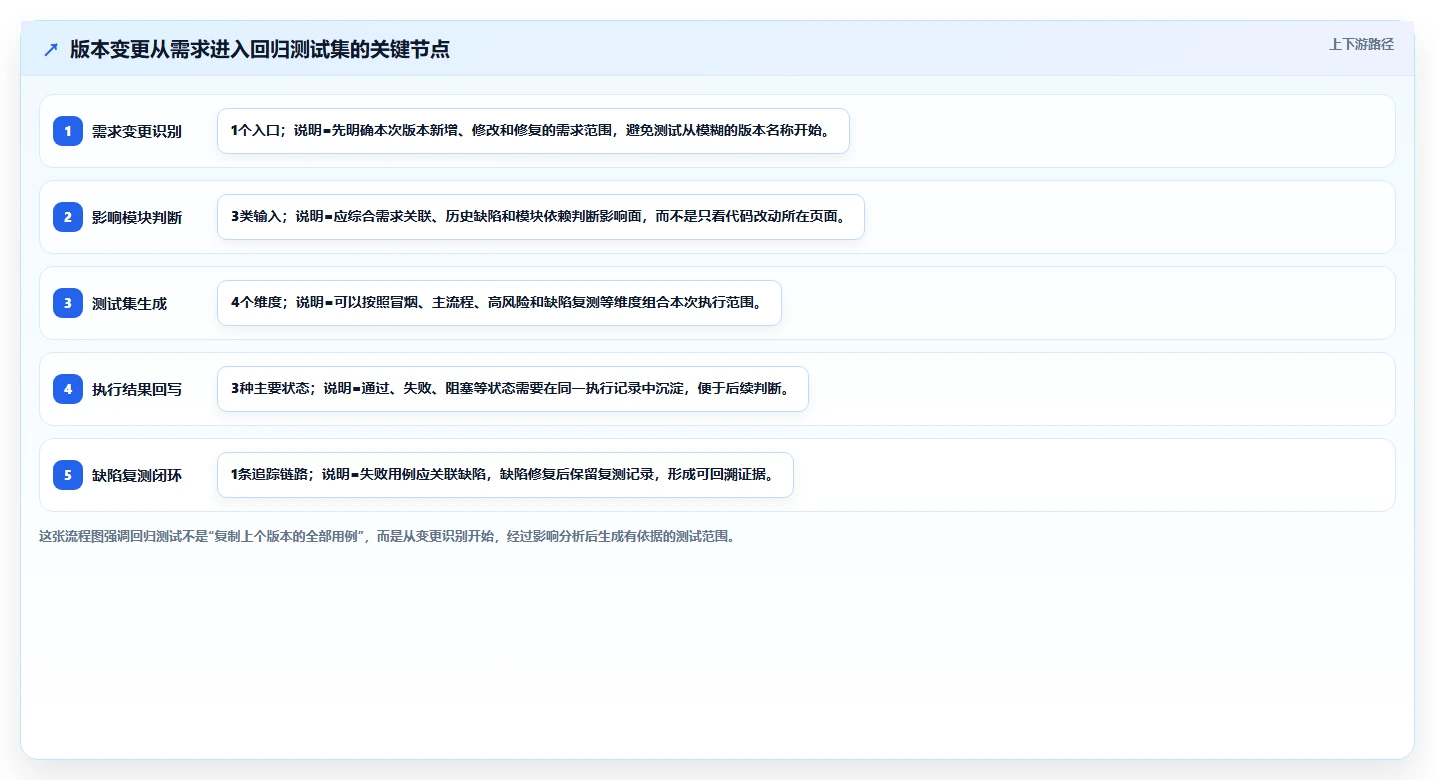Select step badge 3 for 测试集生成
The image size is (1435, 780).
68,303
